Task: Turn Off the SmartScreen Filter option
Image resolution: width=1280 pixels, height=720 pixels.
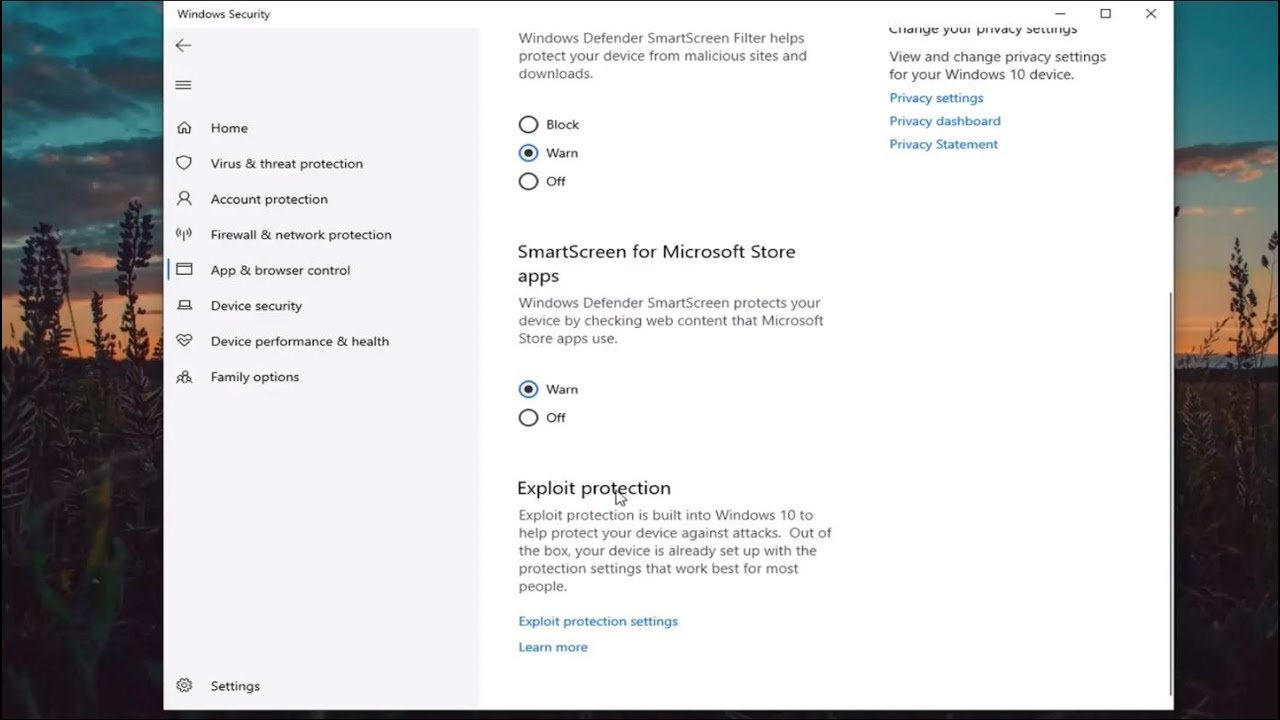Action: tap(528, 181)
